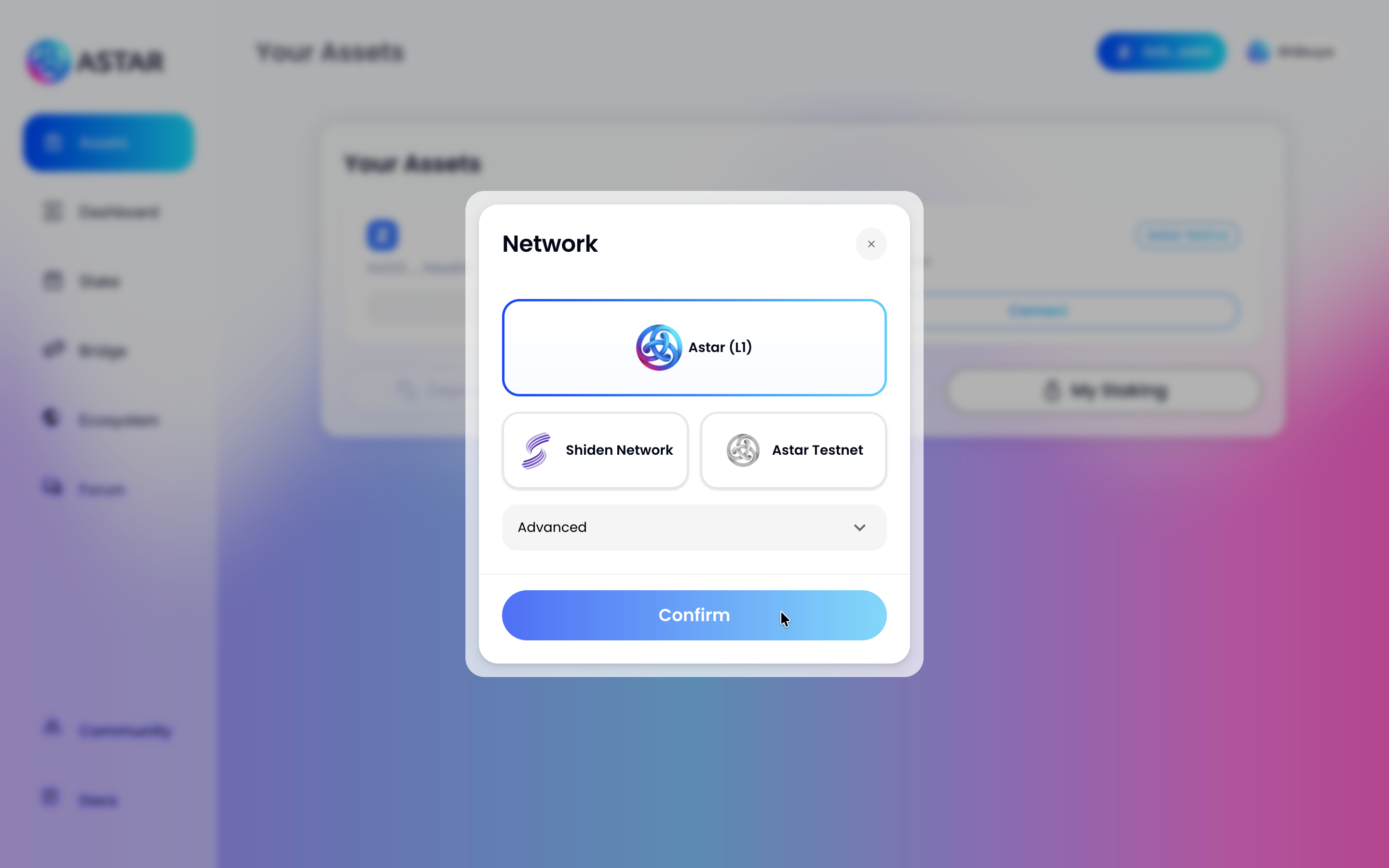Click the My Staking button
This screenshot has height=868, width=1389.
tap(1104, 391)
